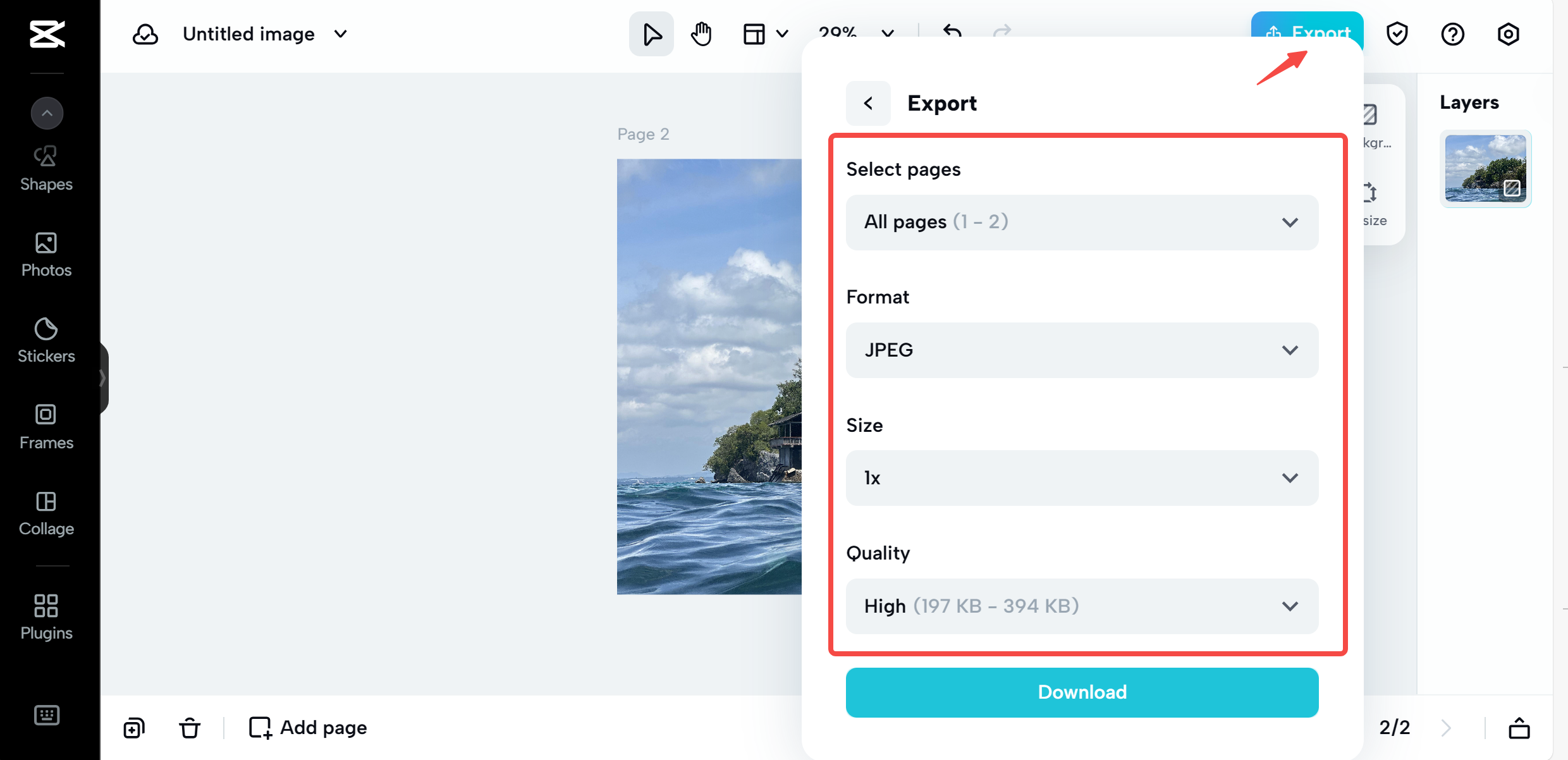Change the export Format from JPEG
The image size is (1568, 760).
click(1081, 350)
